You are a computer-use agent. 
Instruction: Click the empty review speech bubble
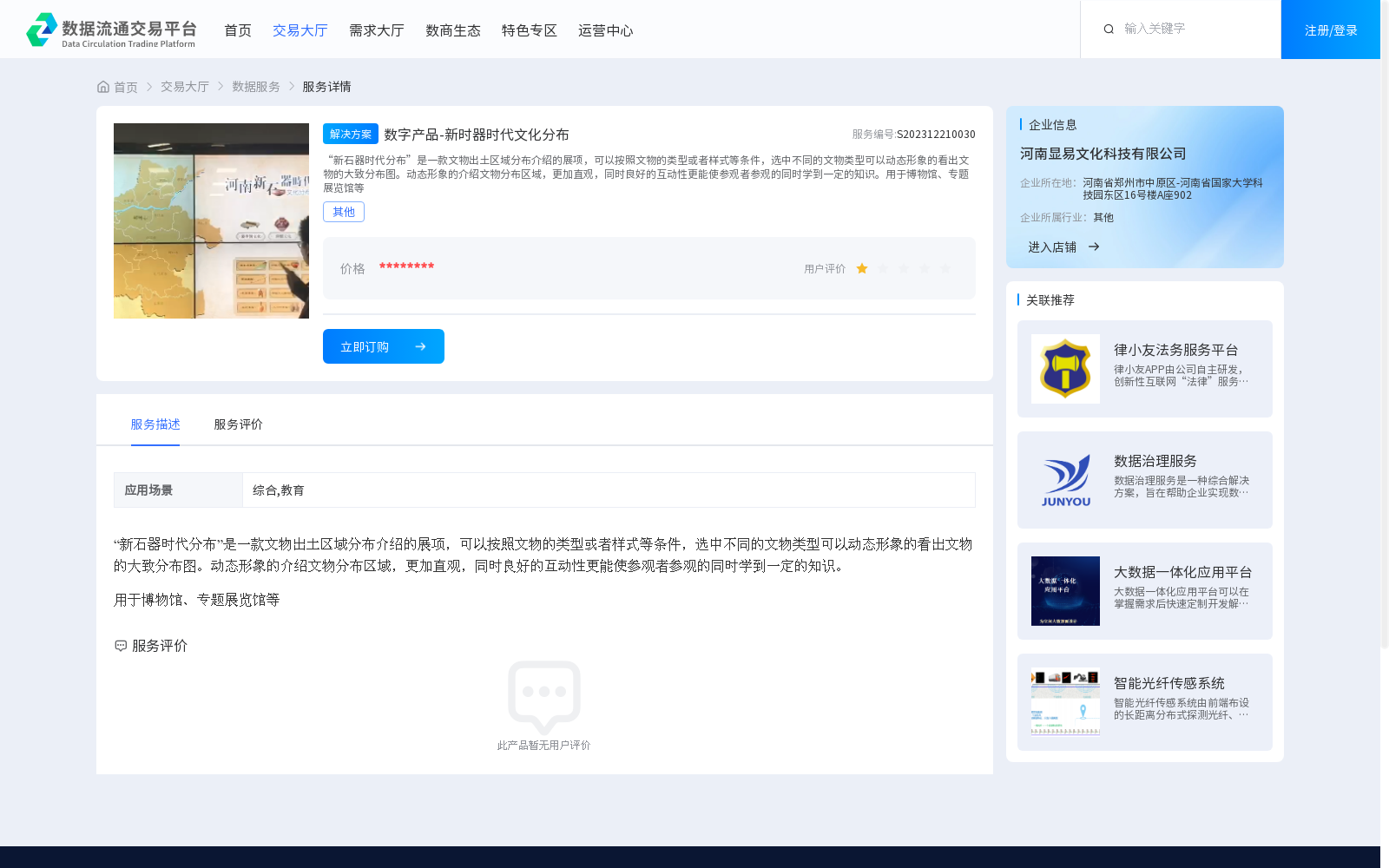click(544, 696)
